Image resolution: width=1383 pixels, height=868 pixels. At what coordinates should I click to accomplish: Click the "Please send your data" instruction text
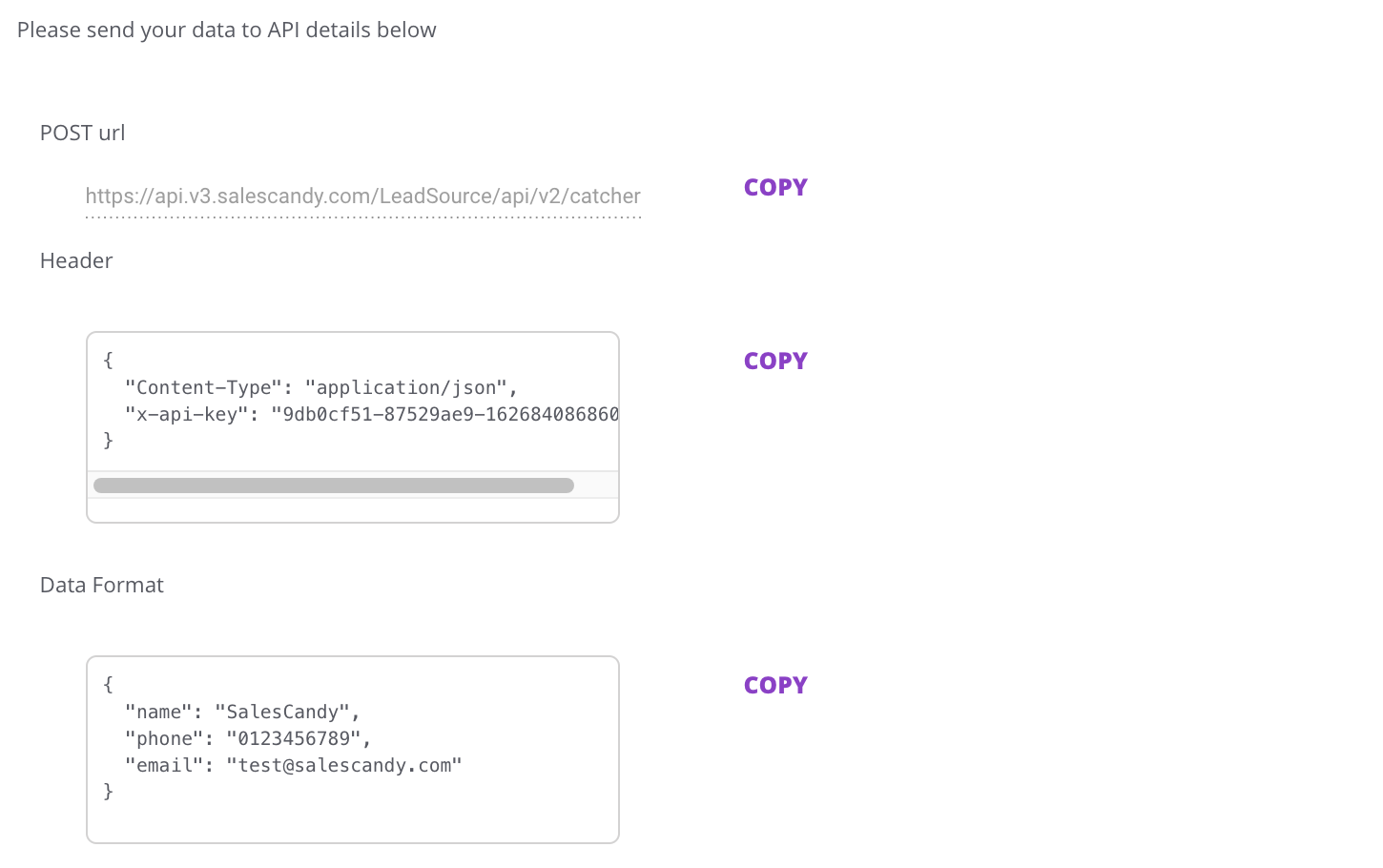[227, 31]
